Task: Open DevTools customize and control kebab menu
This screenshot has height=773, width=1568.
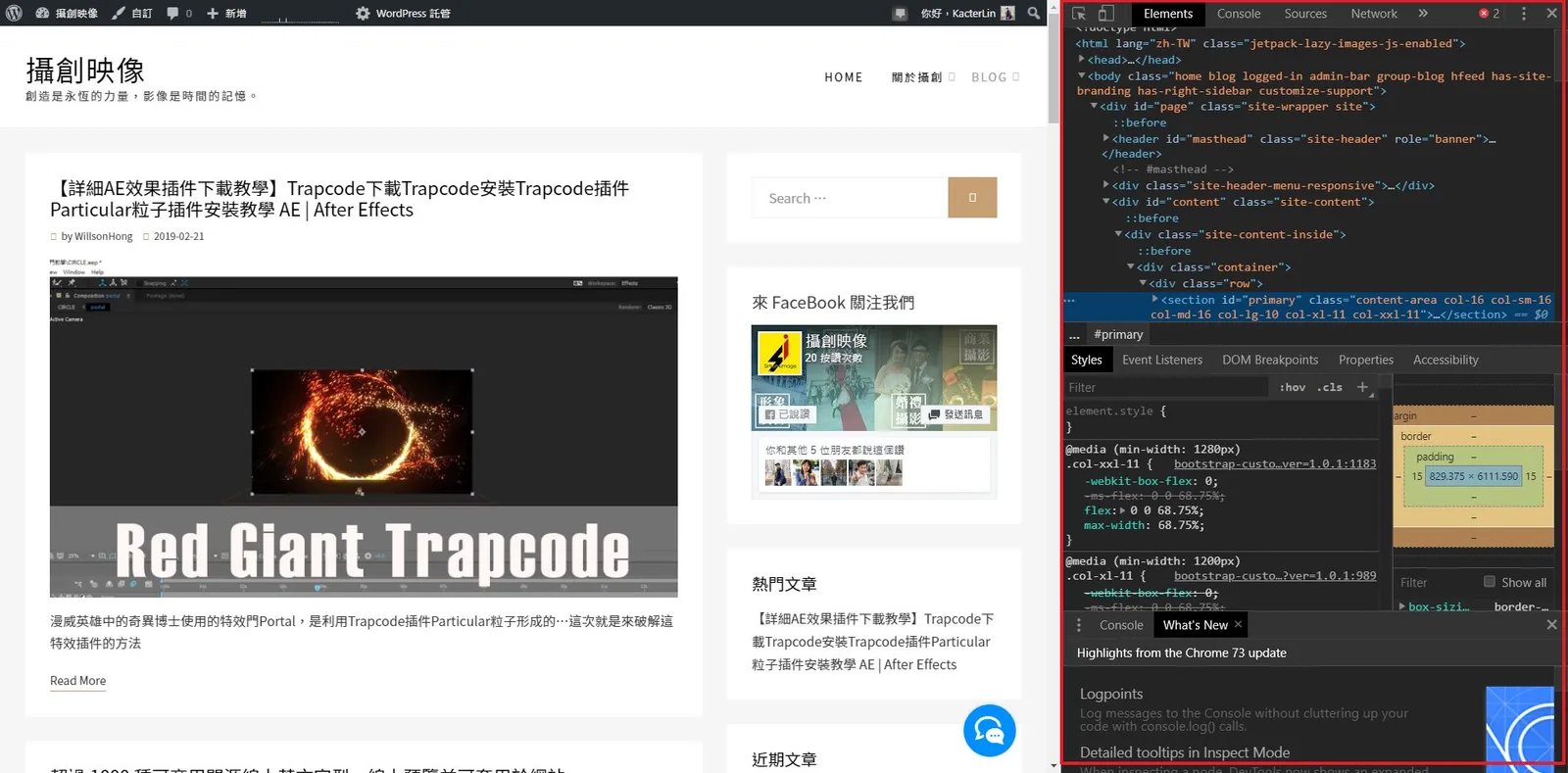Action: (x=1523, y=14)
